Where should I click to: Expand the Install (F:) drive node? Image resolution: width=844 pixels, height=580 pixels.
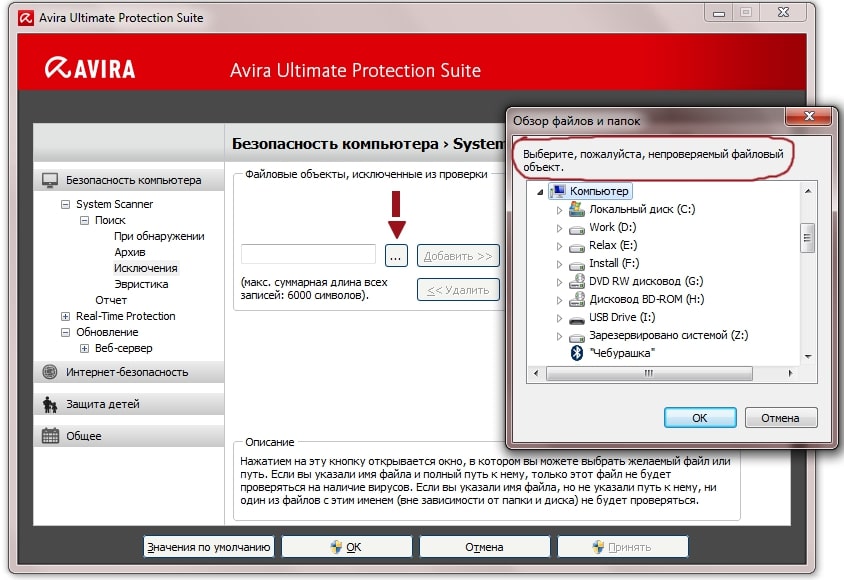click(x=559, y=264)
